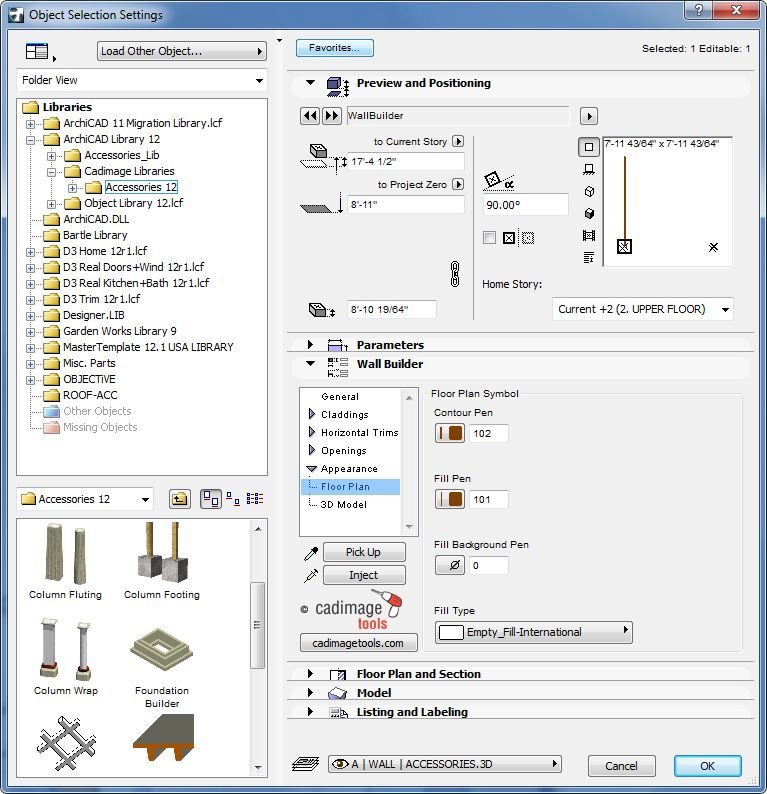Select Floor Plan under Appearance
The height and width of the screenshot is (794, 767).
[x=350, y=487]
